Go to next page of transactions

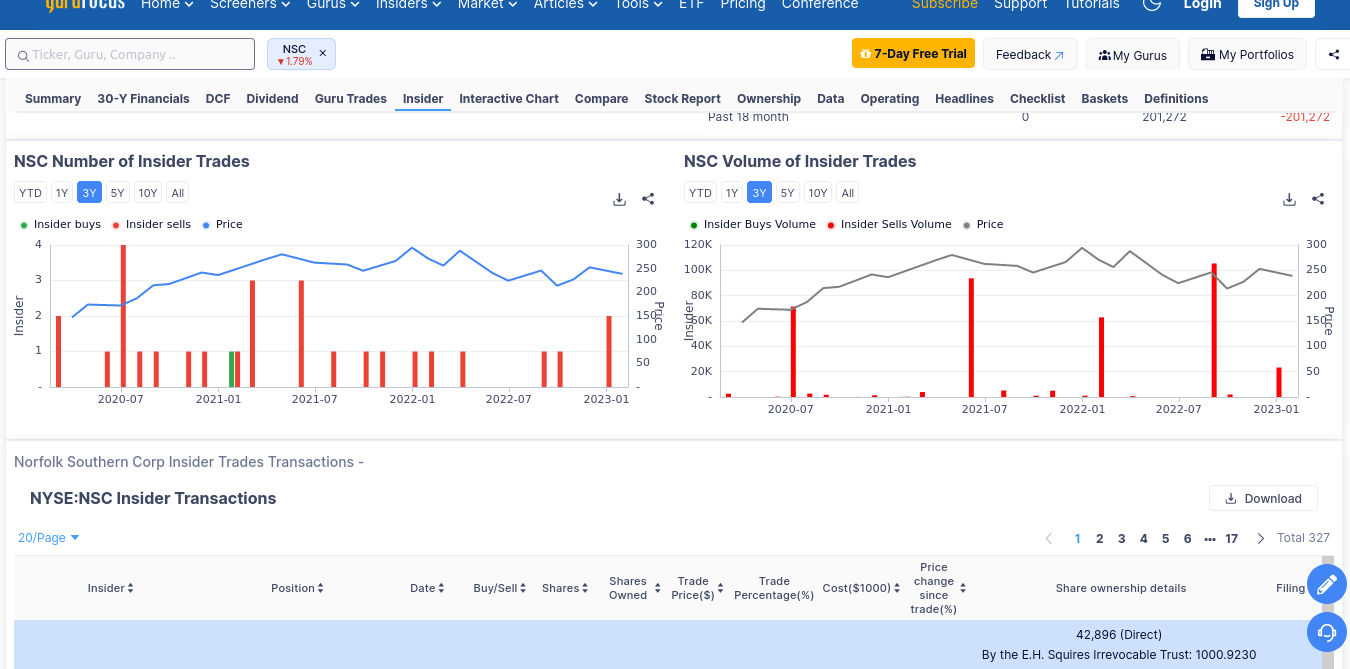pos(1261,538)
